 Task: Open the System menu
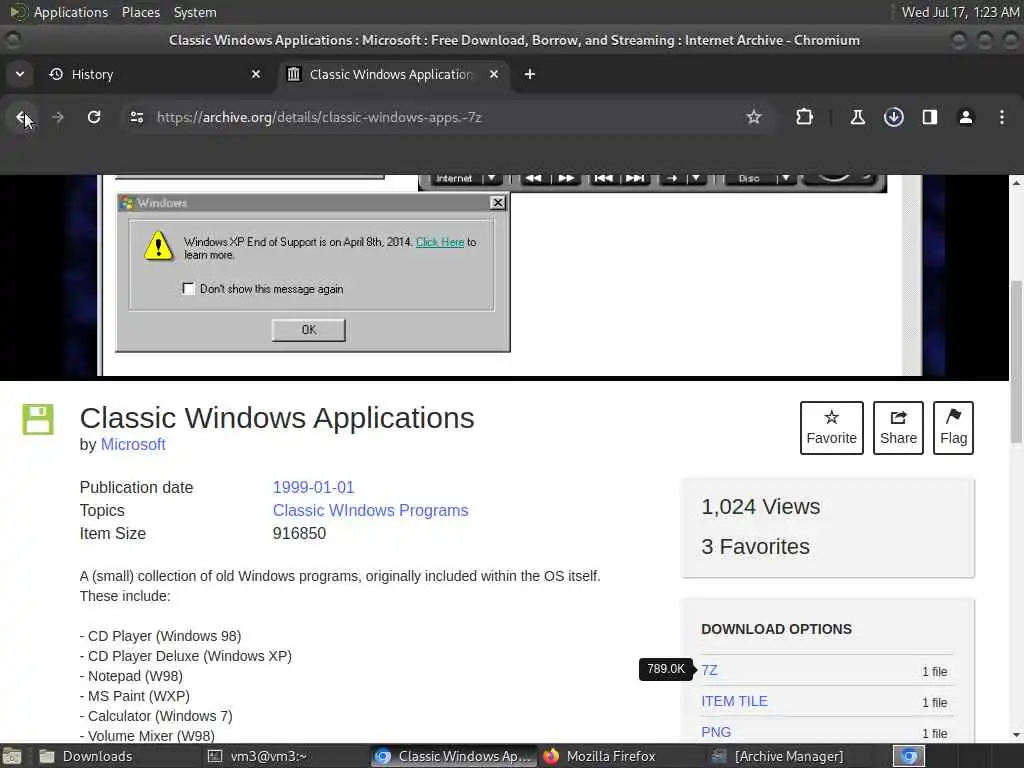195,12
